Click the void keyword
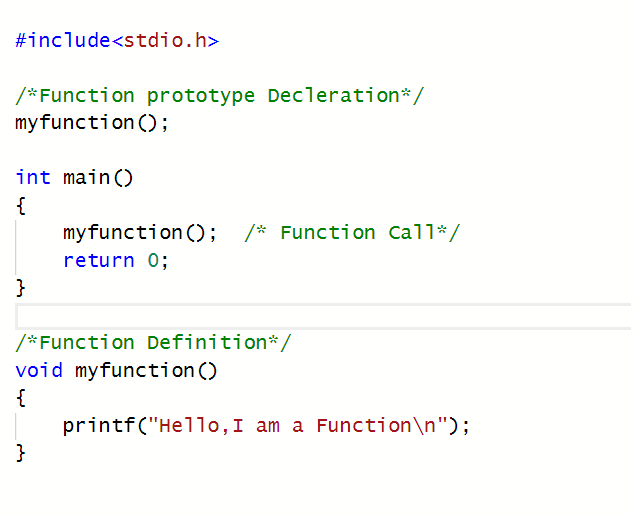Image resolution: width=631 pixels, height=516 pixels. (39, 370)
